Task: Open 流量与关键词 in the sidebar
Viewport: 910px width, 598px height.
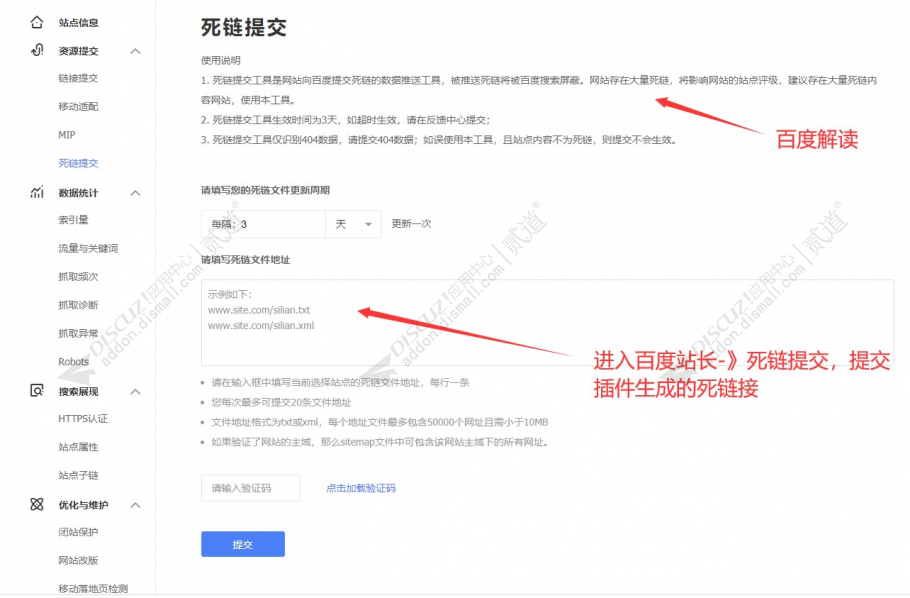Action: (x=88, y=248)
